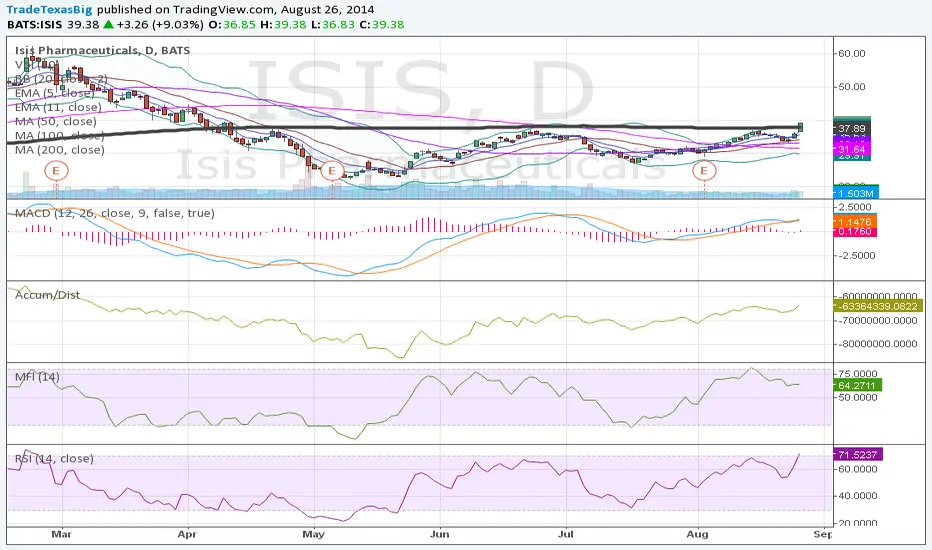Click the MACD (12, 26, close, 9) label
Image resolution: width=932 pixels, height=550 pixels.
click(115, 213)
